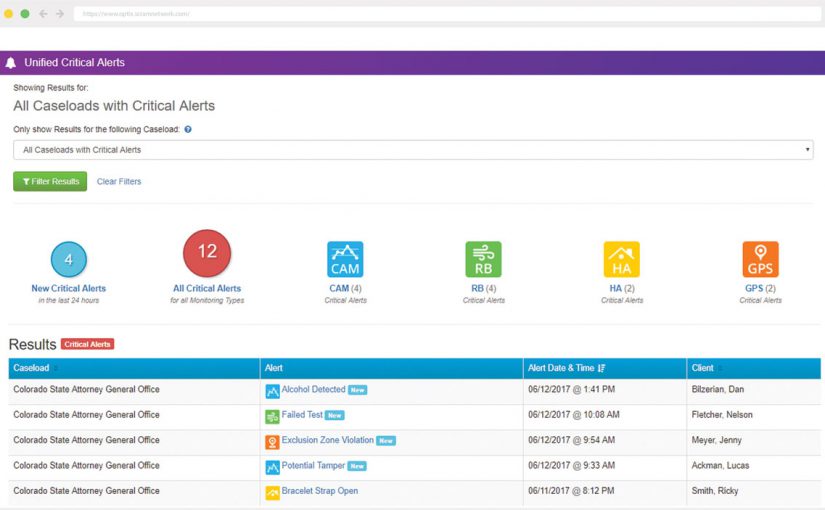
Task: Click the green window maximize dot
Action: 25,14
